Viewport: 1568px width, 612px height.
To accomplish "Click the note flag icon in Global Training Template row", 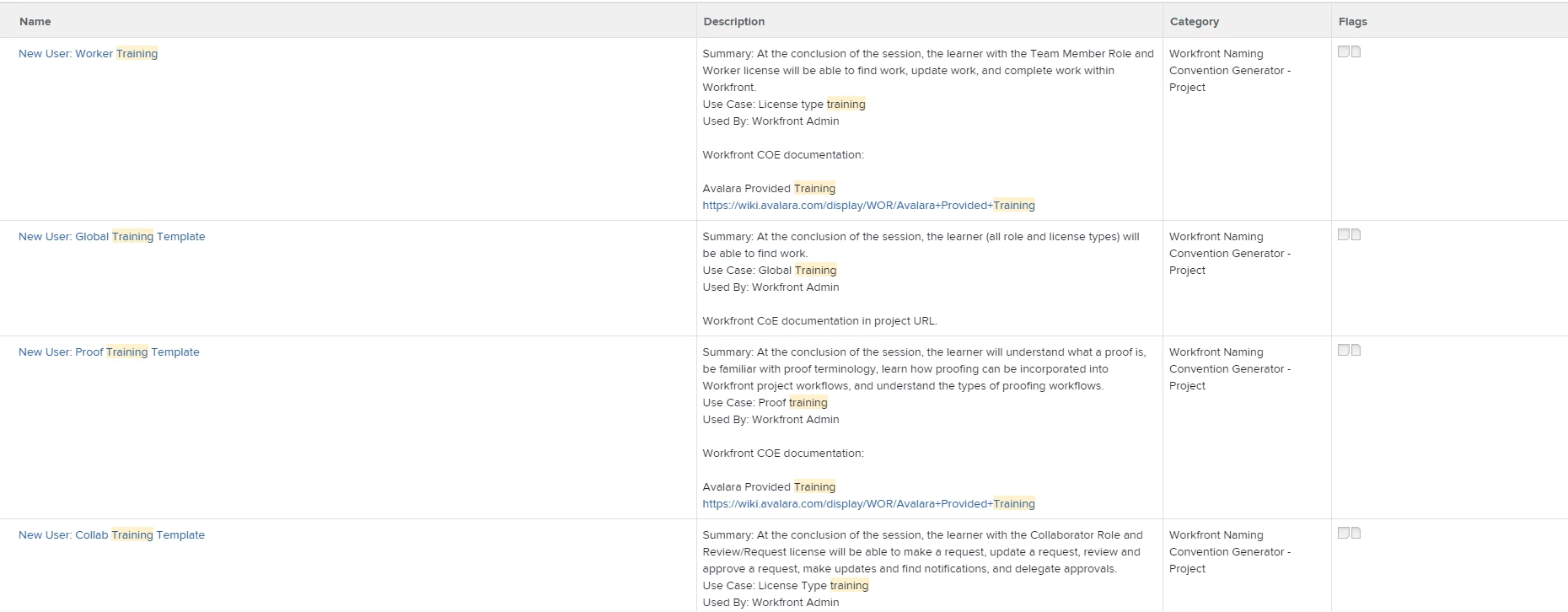I will tap(1344, 235).
